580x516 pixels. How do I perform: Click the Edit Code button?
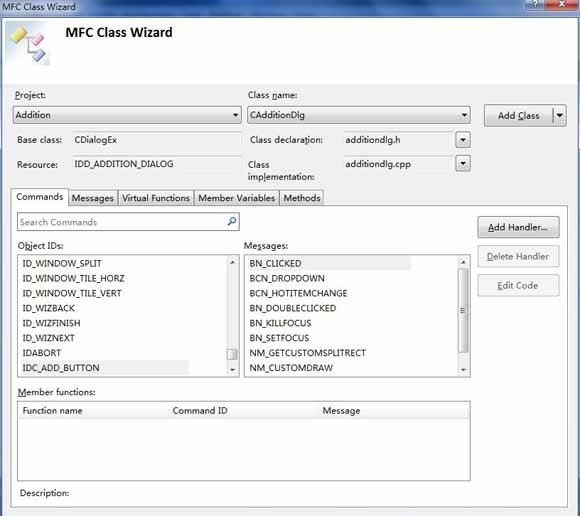coord(518,286)
